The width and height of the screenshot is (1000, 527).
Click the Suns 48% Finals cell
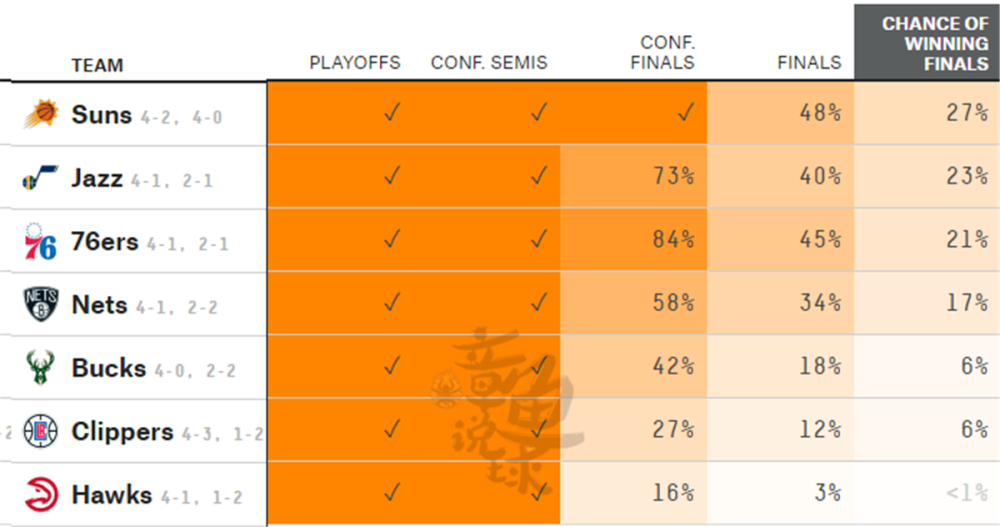pyautogui.click(x=781, y=113)
